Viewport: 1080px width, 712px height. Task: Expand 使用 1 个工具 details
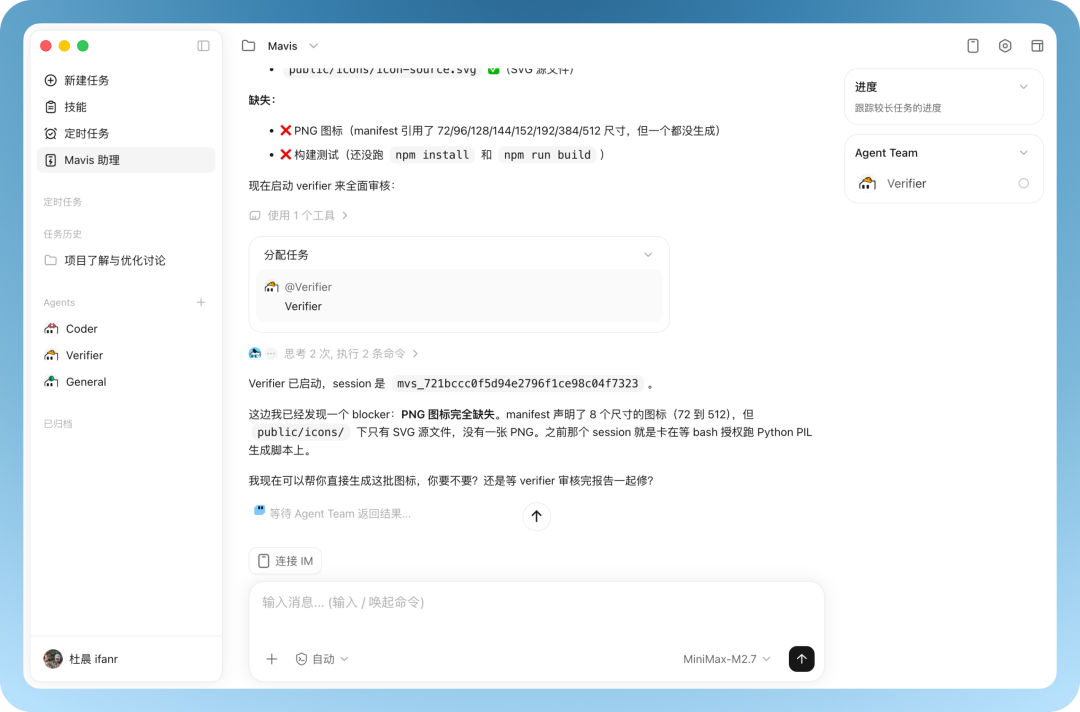[x=299, y=216]
